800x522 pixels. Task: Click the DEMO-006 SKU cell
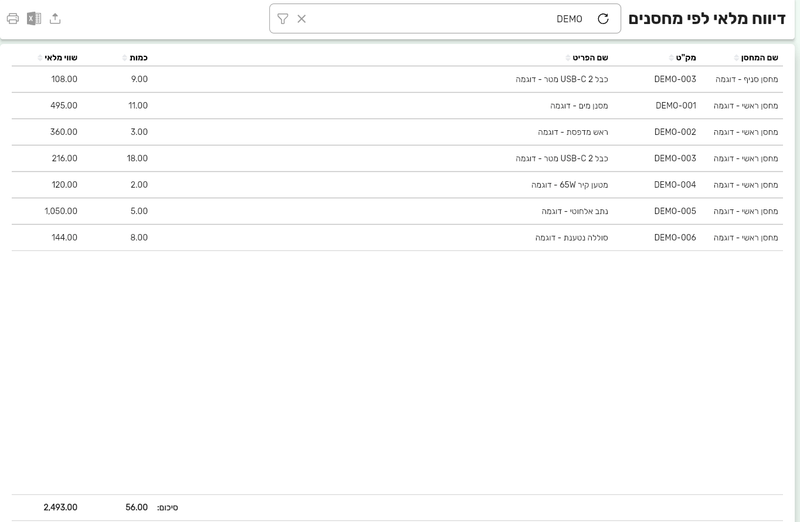coord(675,238)
